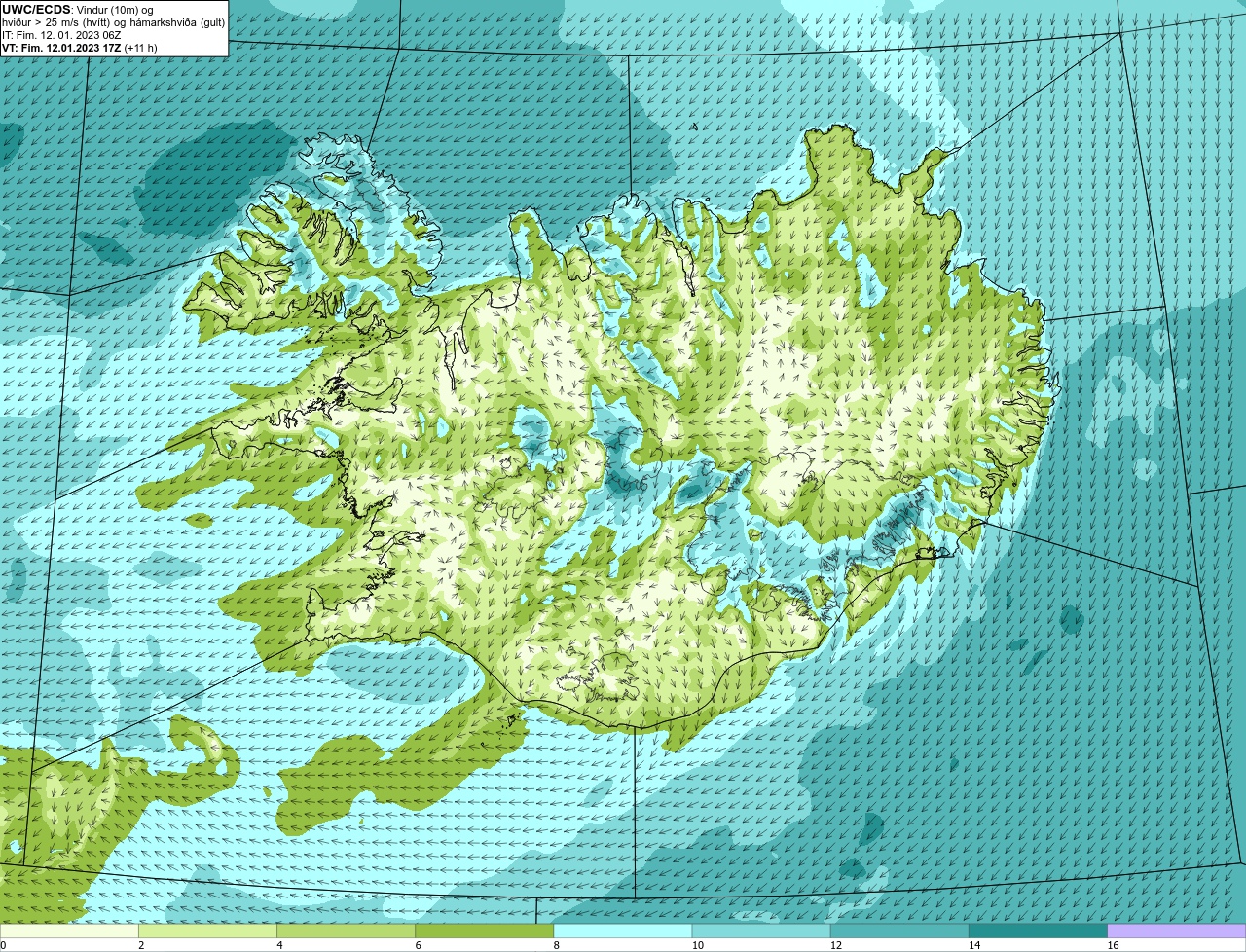Click the '8' scale label
Screen dimensions: 1246x952
[x=557, y=945]
